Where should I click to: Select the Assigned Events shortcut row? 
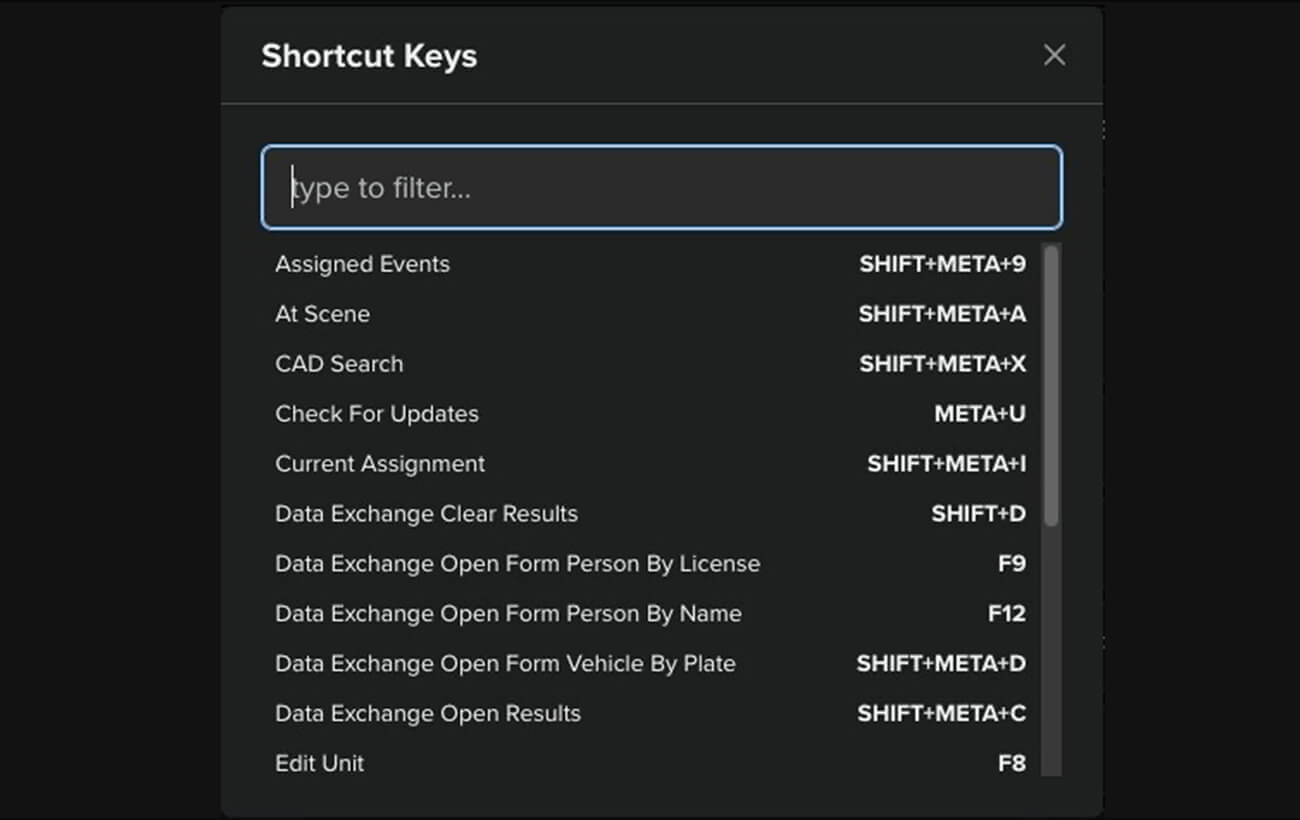[x=362, y=264]
